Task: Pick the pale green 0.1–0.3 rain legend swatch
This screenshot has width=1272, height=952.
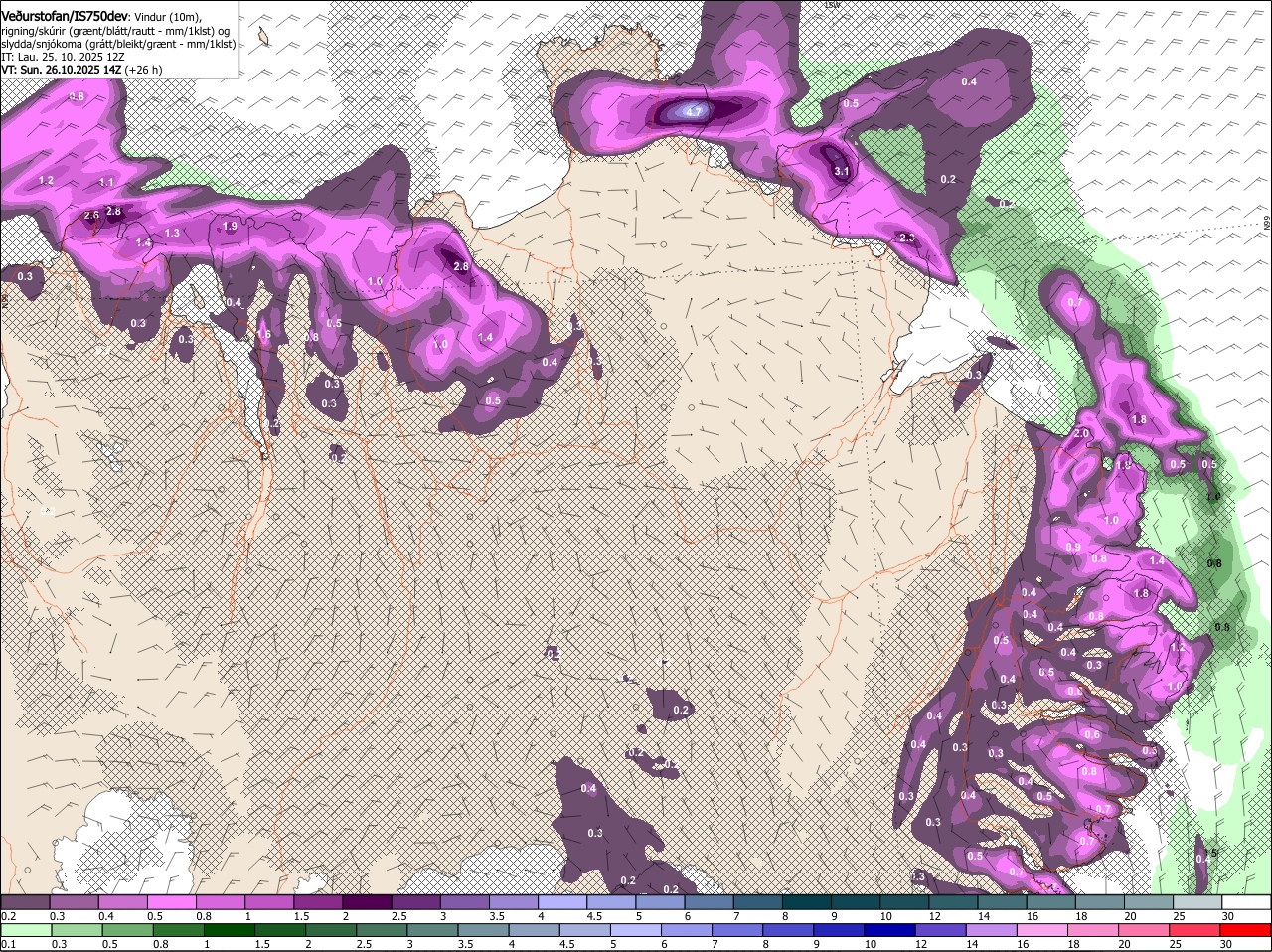Action: point(25,930)
